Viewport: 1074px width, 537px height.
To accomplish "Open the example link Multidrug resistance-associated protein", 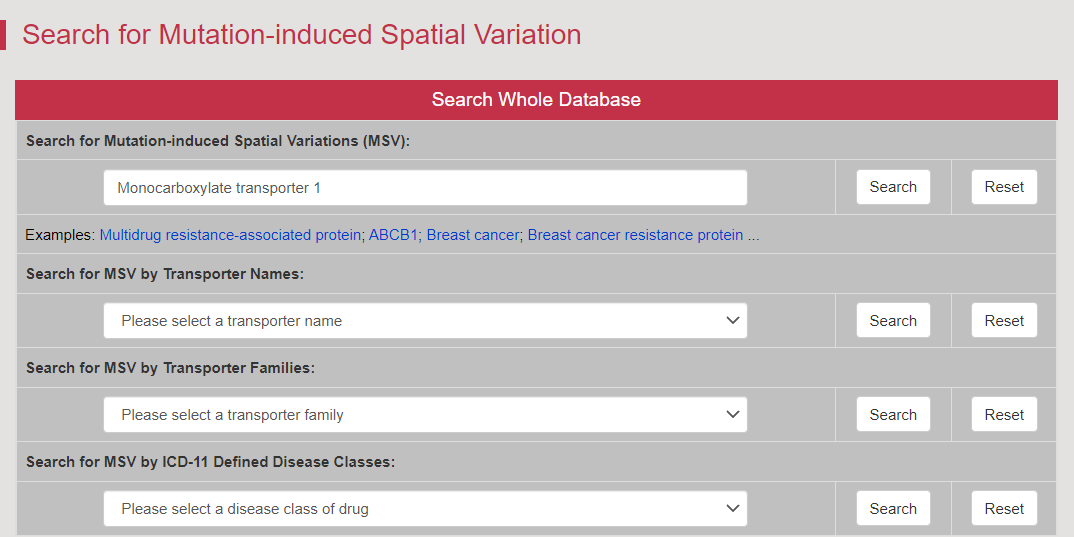I will tap(230, 235).
